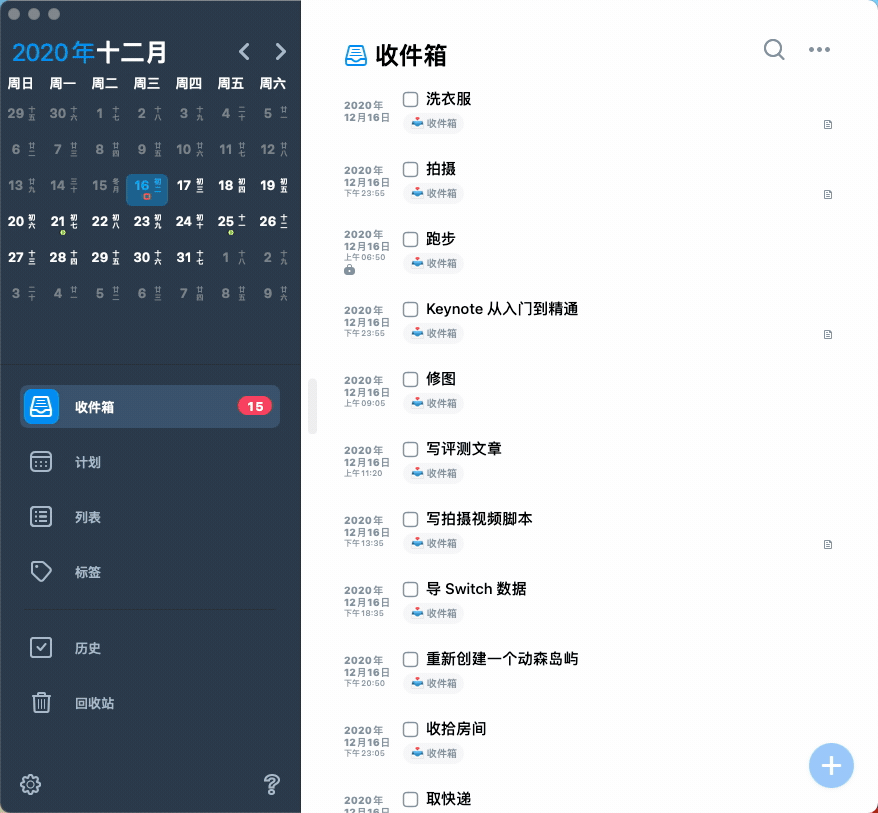Click the sidebar divider handle
The width and height of the screenshot is (878, 813).
coord(312,406)
